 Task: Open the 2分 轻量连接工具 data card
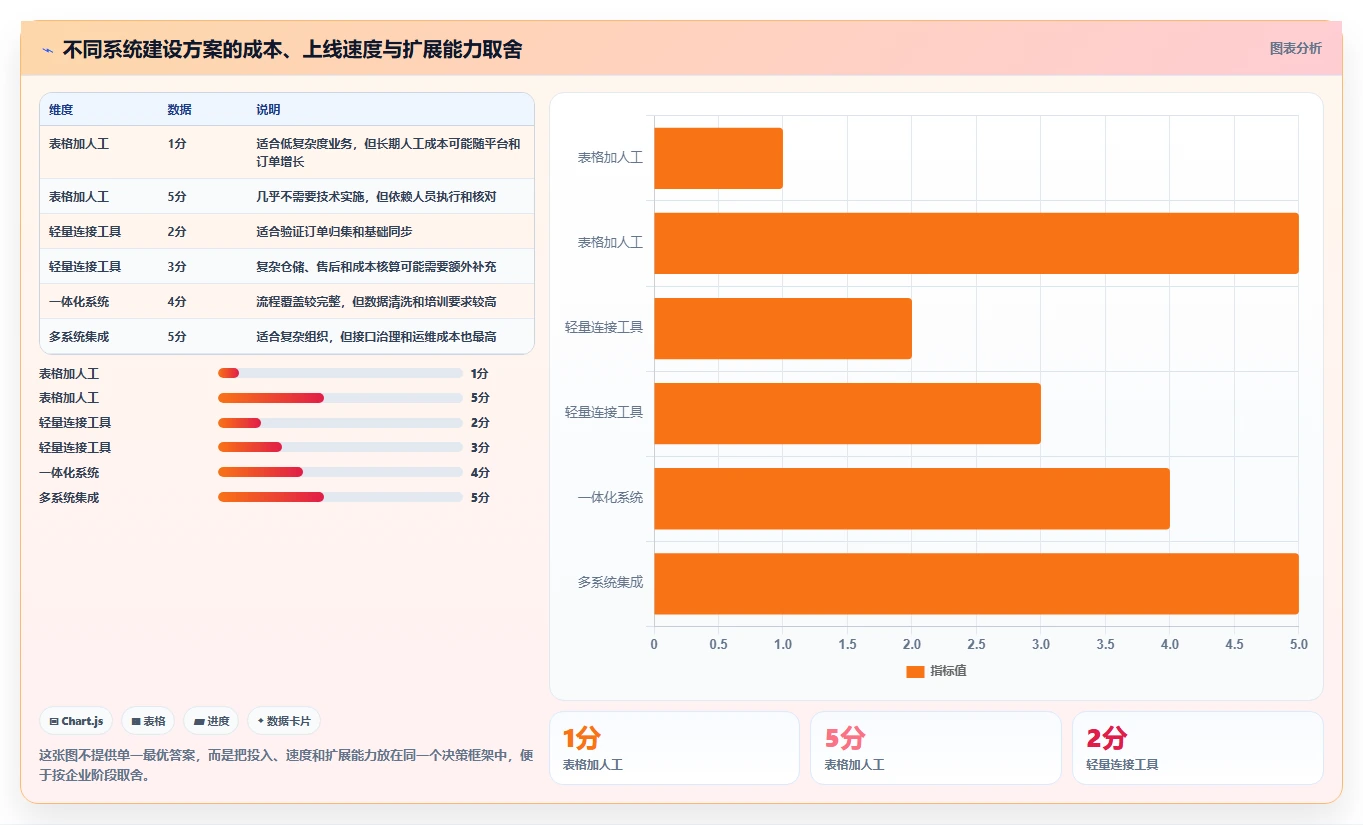(x=1197, y=748)
